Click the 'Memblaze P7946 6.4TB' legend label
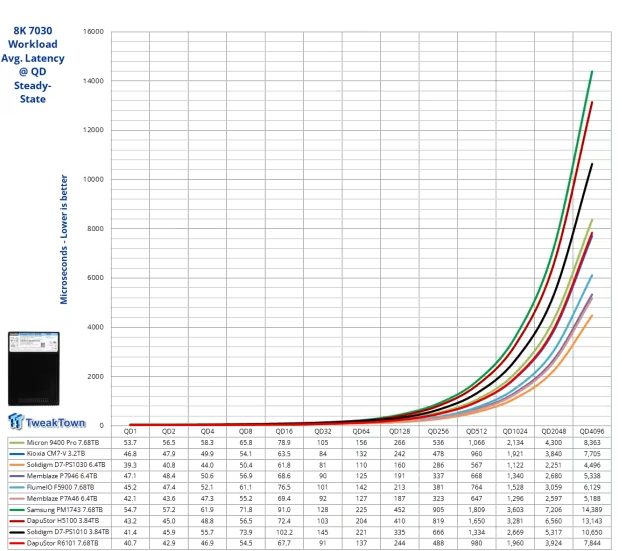The width and height of the screenshot is (622, 551). click(61, 476)
